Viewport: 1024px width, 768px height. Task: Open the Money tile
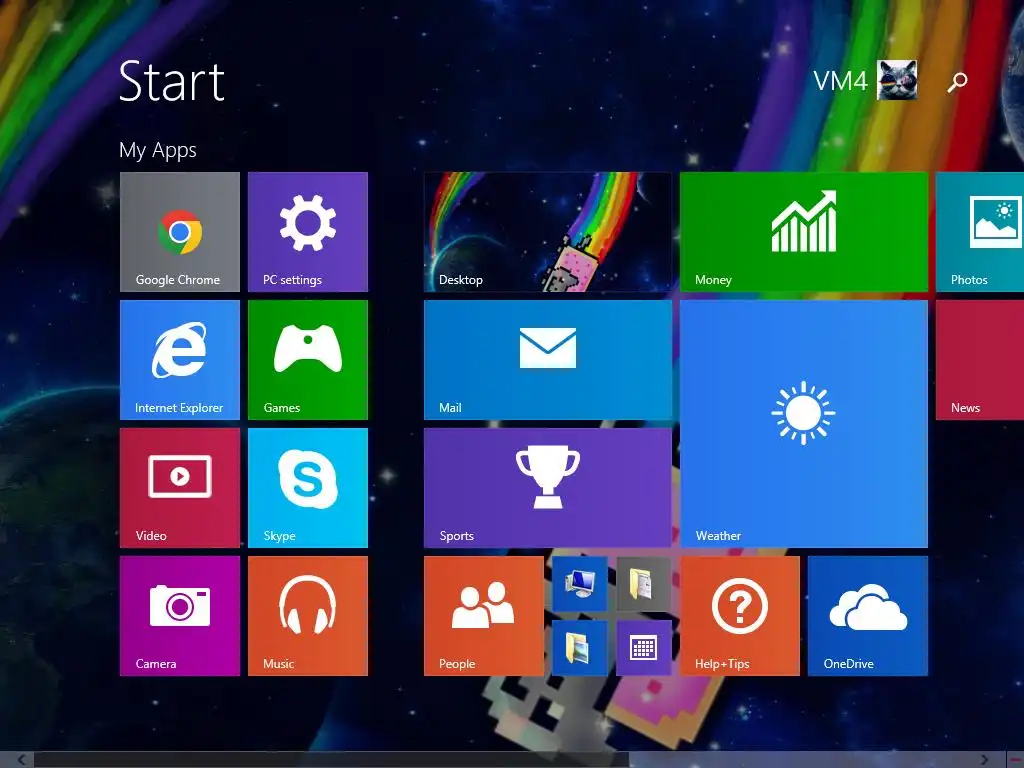[804, 232]
